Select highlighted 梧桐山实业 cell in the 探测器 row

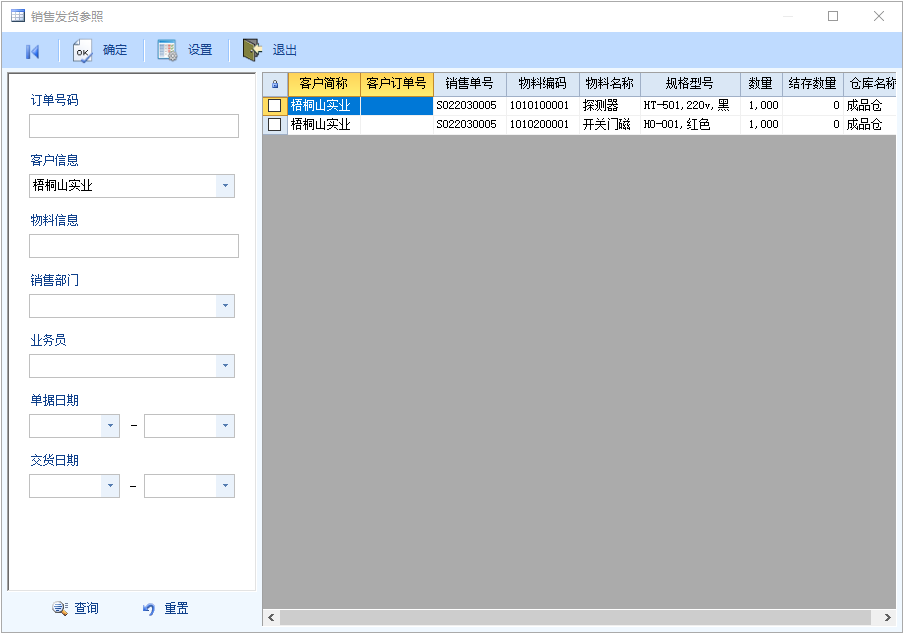324,105
